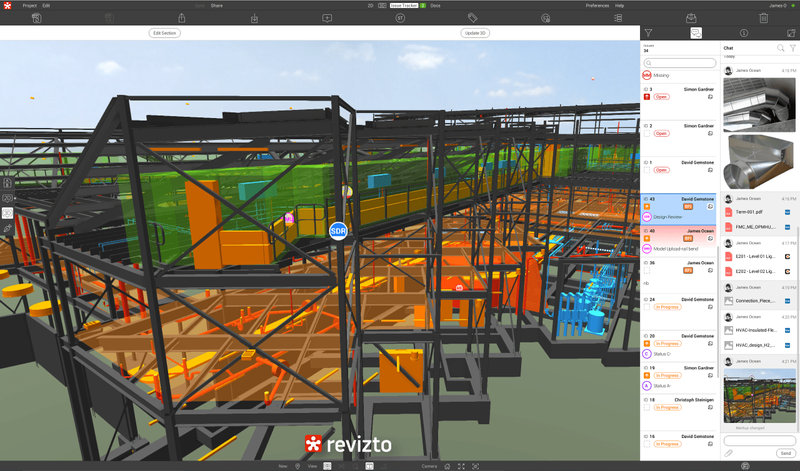Send the chat message with Send button
The width and height of the screenshot is (800, 471).
pos(784,453)
